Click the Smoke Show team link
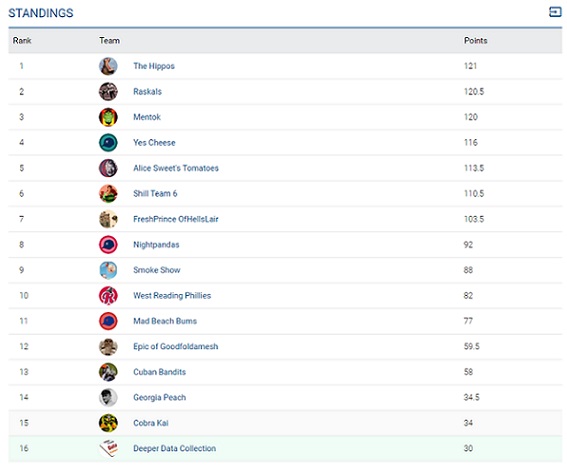 157,270
